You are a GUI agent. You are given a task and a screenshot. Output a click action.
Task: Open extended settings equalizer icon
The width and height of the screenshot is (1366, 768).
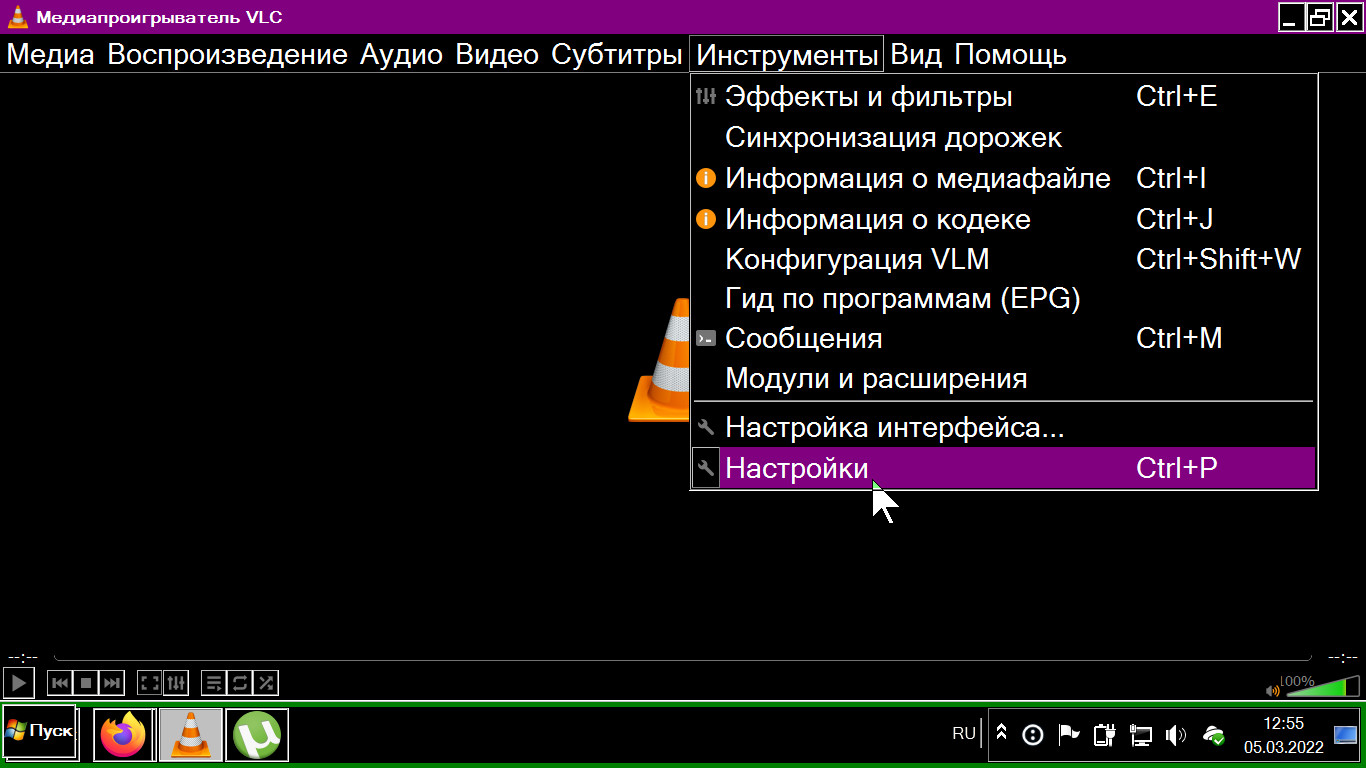coord(176,683)
